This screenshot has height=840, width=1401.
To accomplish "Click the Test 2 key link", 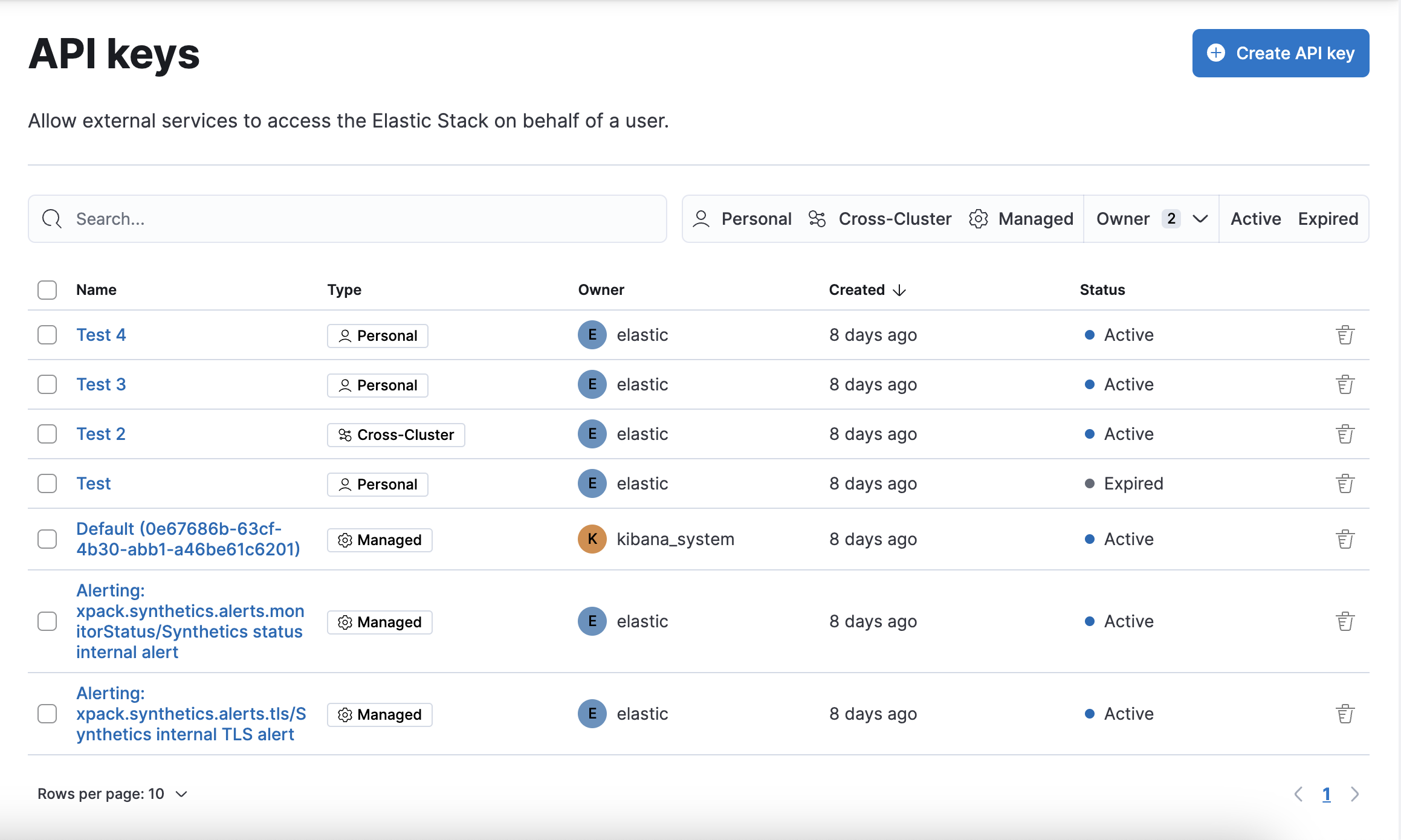I will click(99, 434).
